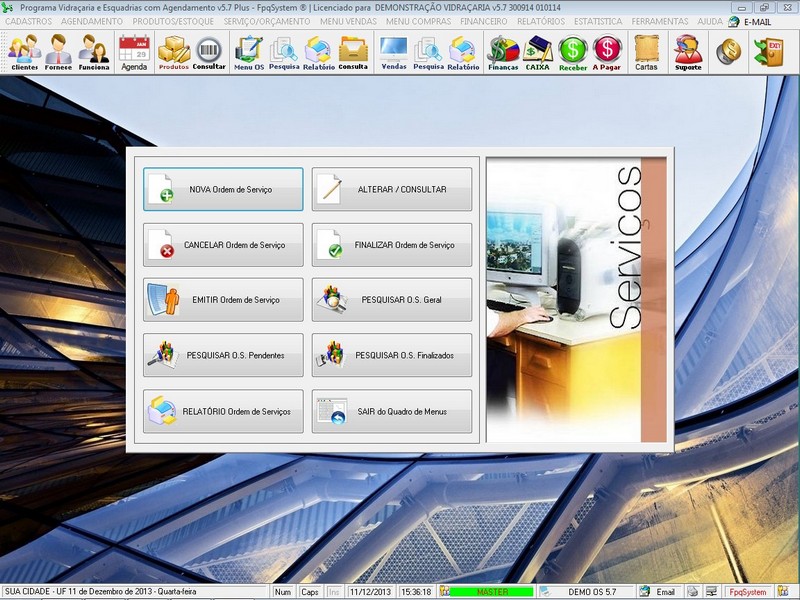Open the CADASTROS menu
Screen dimensions: 800x600
(x=29, y=21)
